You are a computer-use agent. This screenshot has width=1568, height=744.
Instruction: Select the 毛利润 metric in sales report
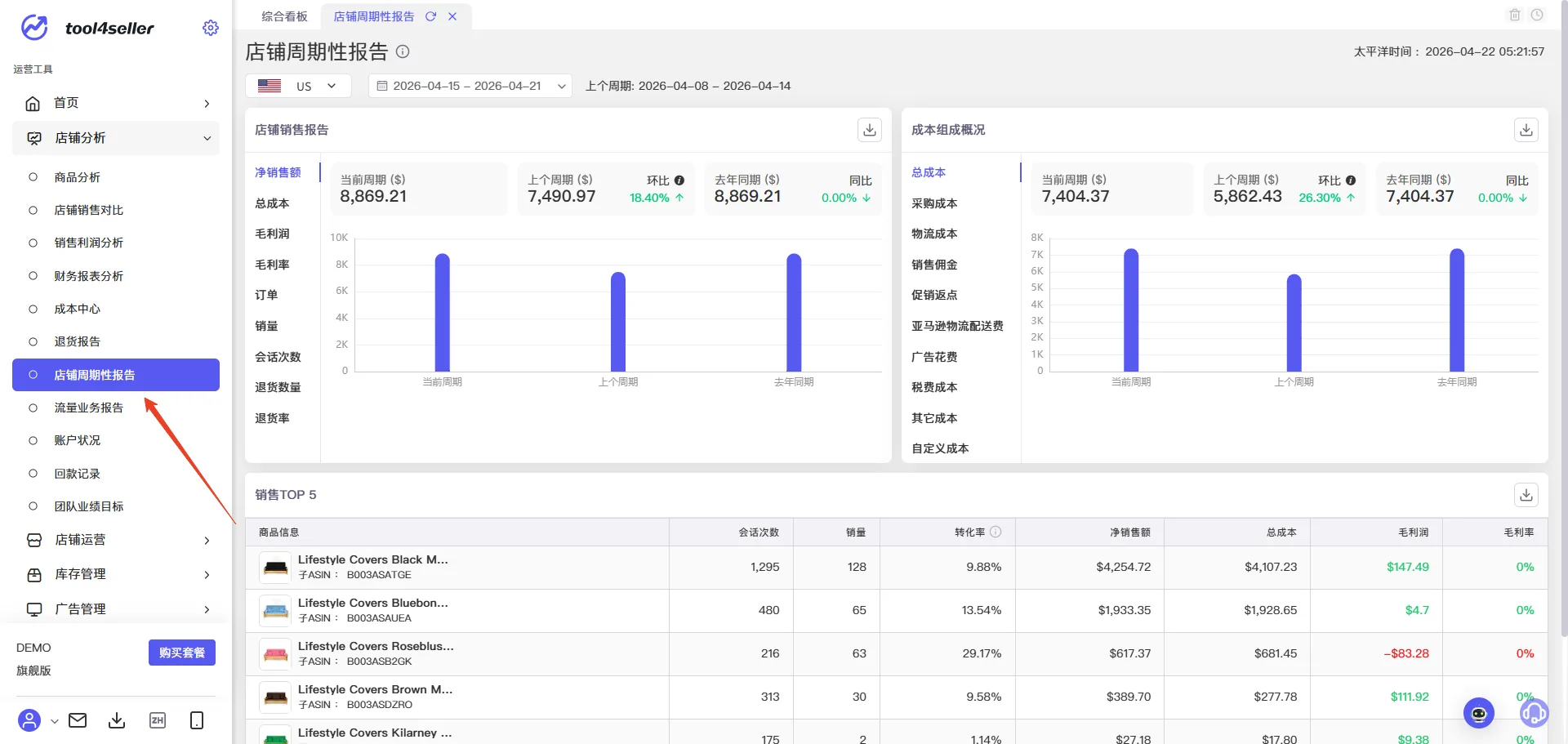pyautogui.click(x=272, y=234)
